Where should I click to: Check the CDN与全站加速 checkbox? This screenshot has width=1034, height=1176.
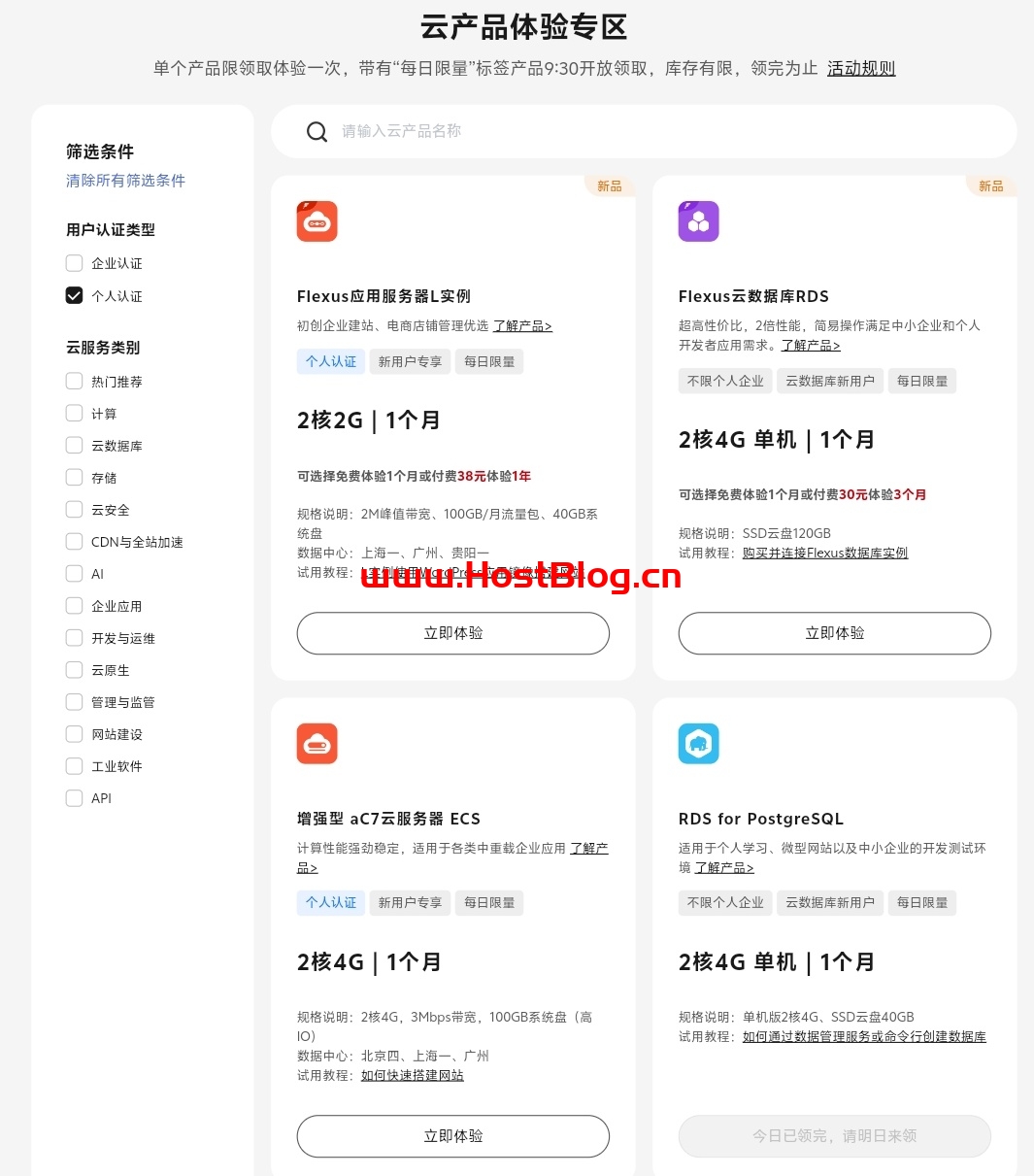[74, 541]
